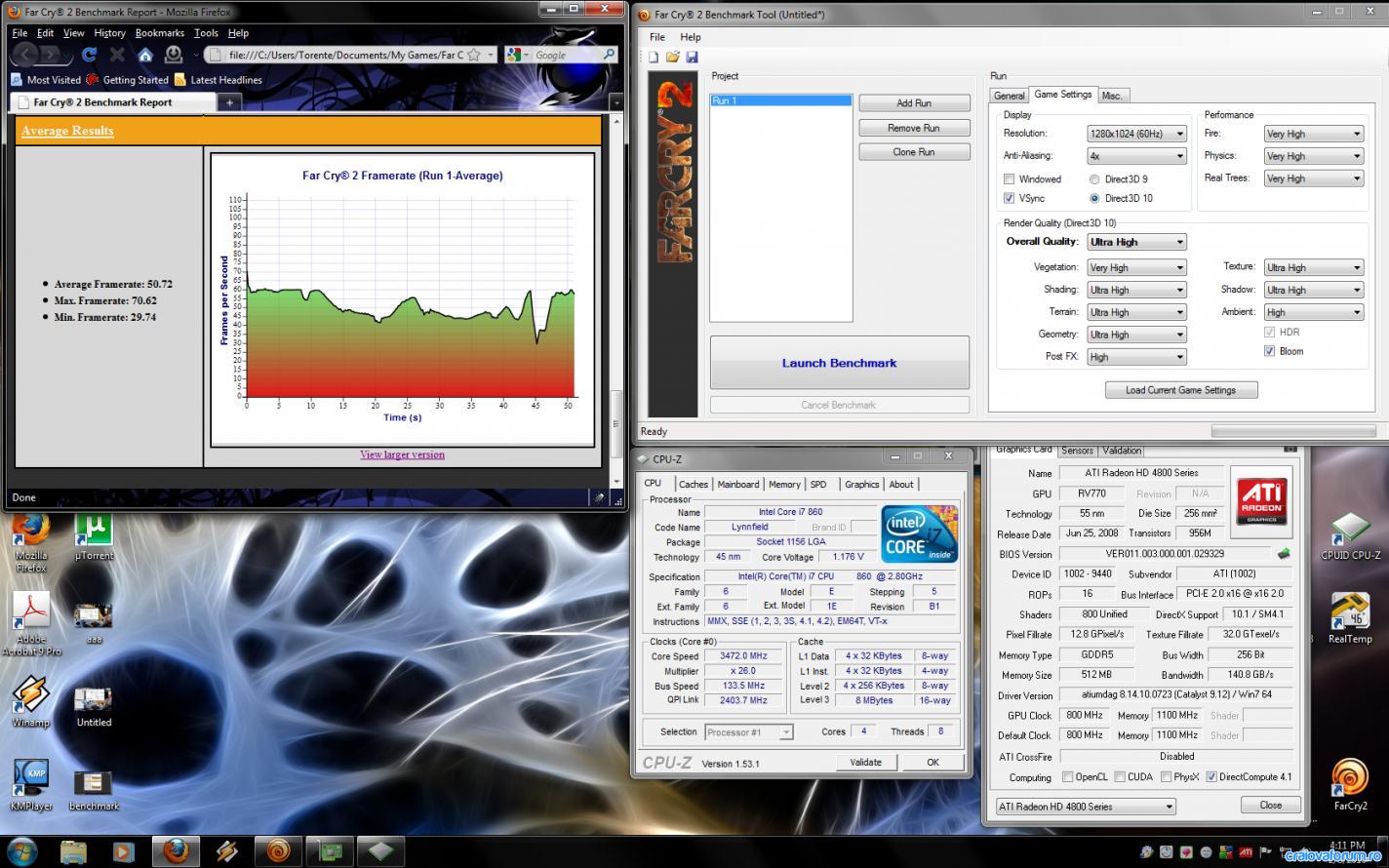Click the search magnifier icon in Firefox
The width and height of the screenshot is (1389, 868).
610,55
